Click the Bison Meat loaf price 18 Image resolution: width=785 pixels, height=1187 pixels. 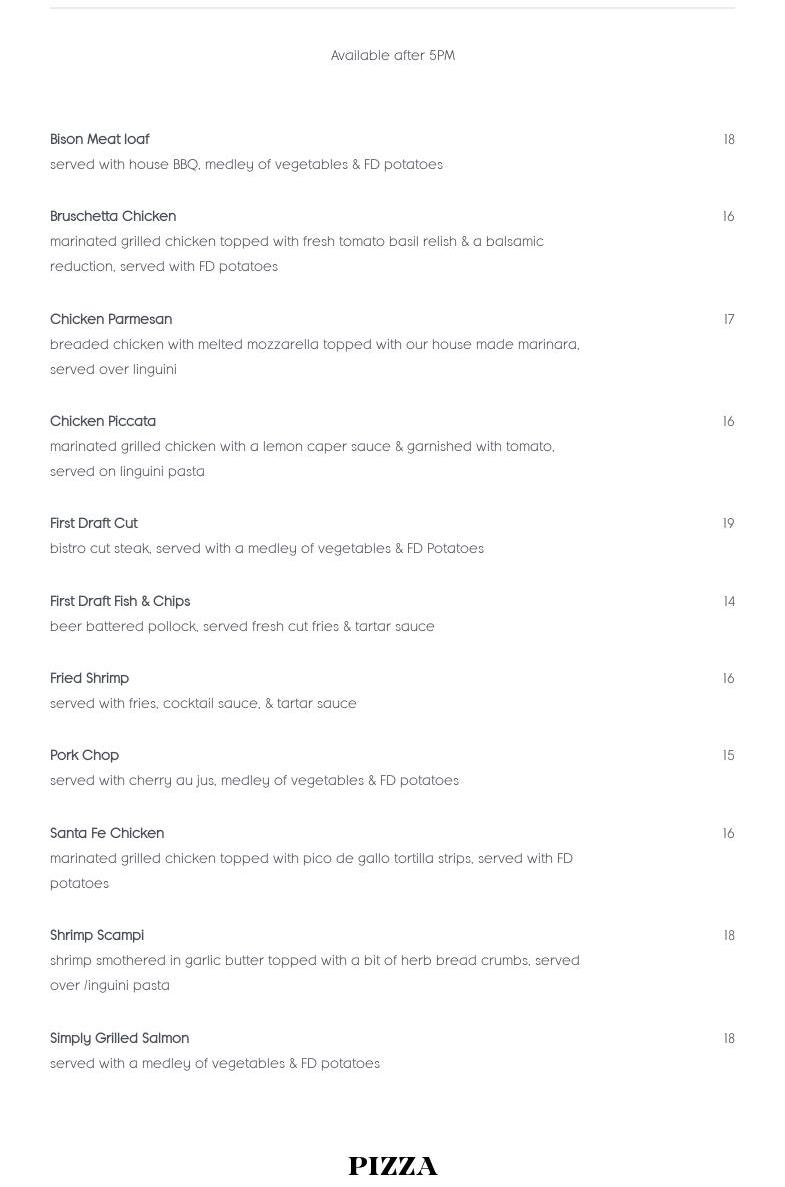[x=729, y=140]
